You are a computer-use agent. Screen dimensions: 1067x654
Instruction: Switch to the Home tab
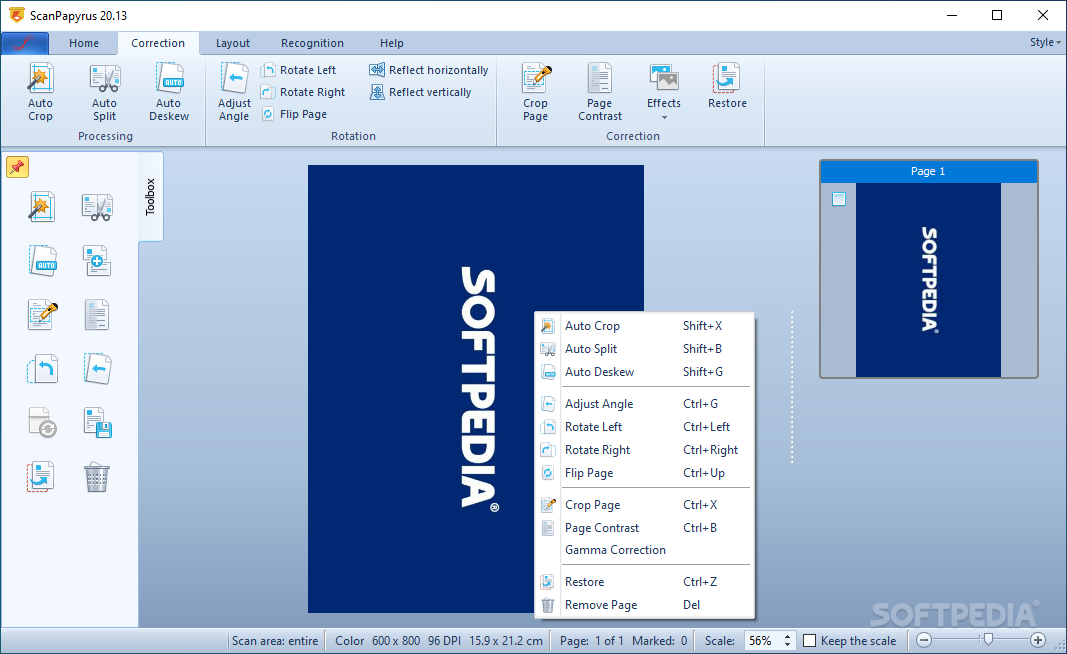coord(84,43)
